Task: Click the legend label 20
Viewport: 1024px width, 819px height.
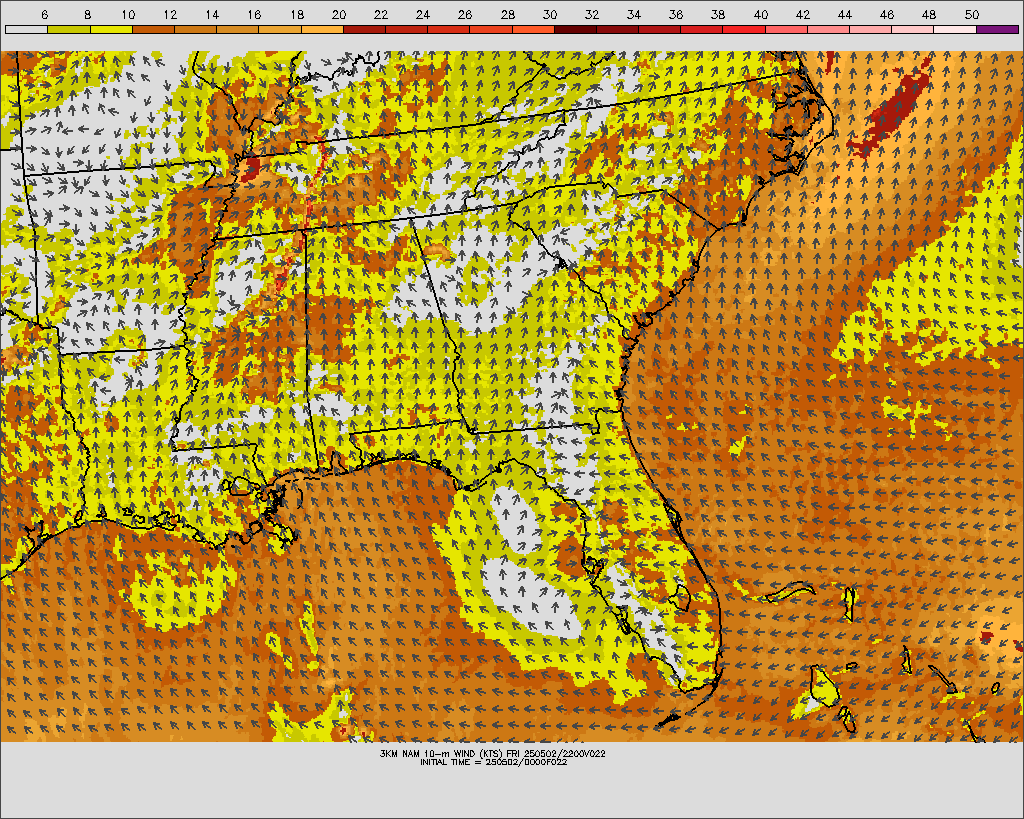Action: 339,14
